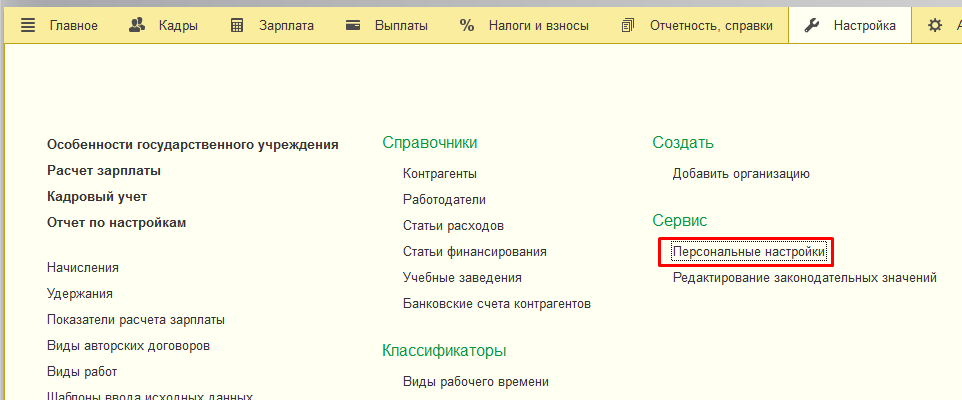Viewport: 962px width, 400px height.
Task: Open Виды авторских договоров
Action: pyautogui.click(x=128, y=345)
